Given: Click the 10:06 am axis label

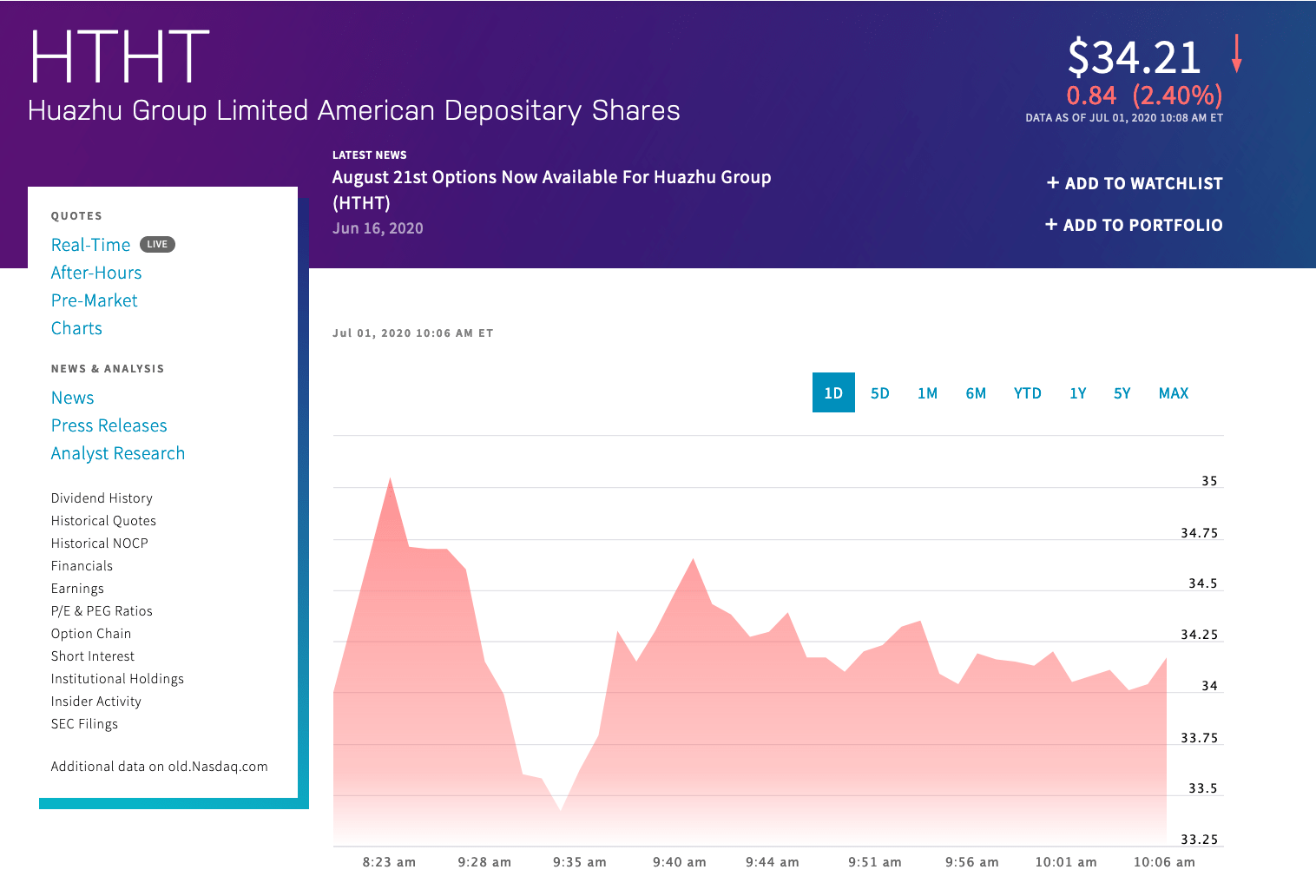Looking at the screenshot, I should click(x=1164, y=862).
